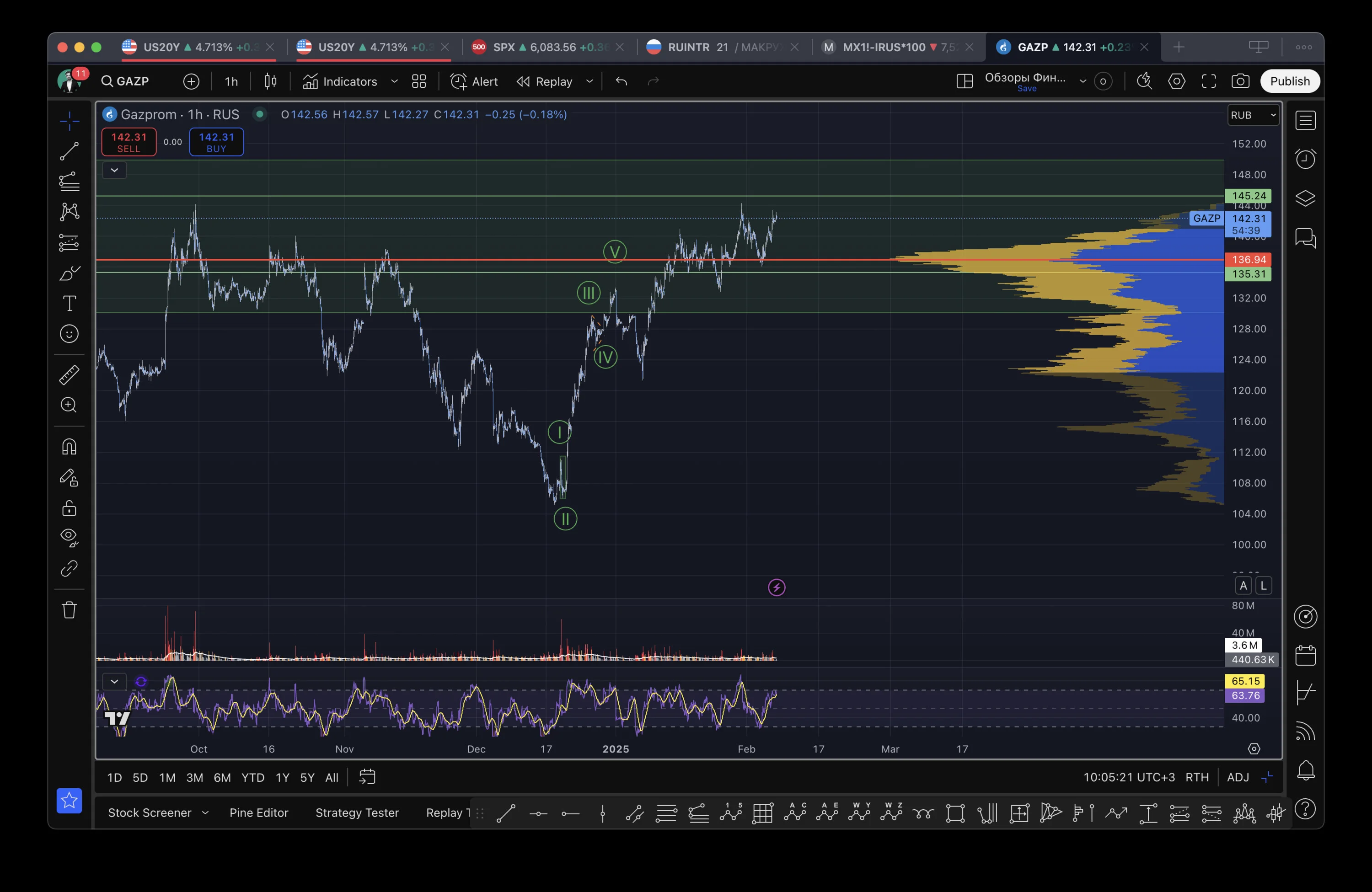The width and height of the screenshot is (1372, 892).
Task: Toggle stay in drawing mode
Action: tap(69, 478)
